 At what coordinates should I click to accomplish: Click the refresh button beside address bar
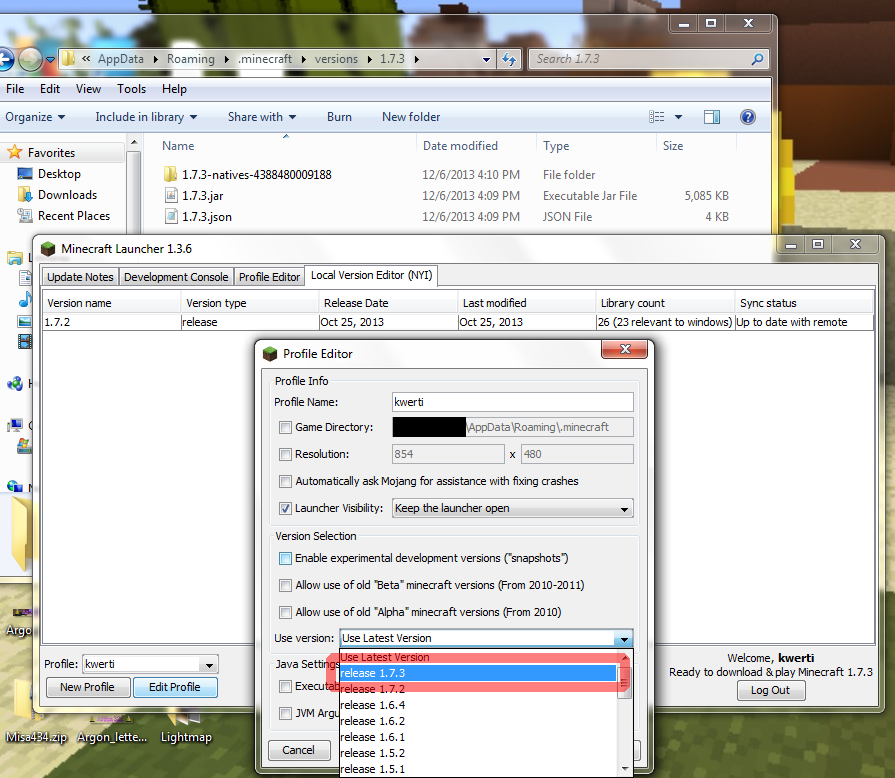click(509, 59)
